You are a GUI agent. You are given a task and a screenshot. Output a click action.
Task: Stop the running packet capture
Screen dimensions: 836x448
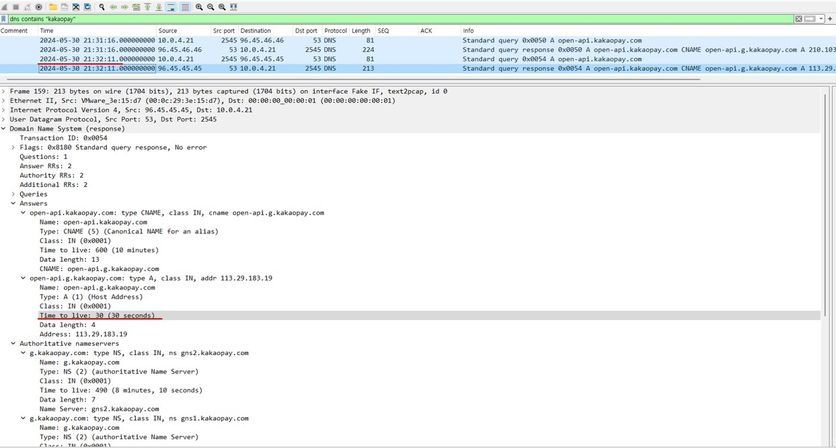[15, 7]
